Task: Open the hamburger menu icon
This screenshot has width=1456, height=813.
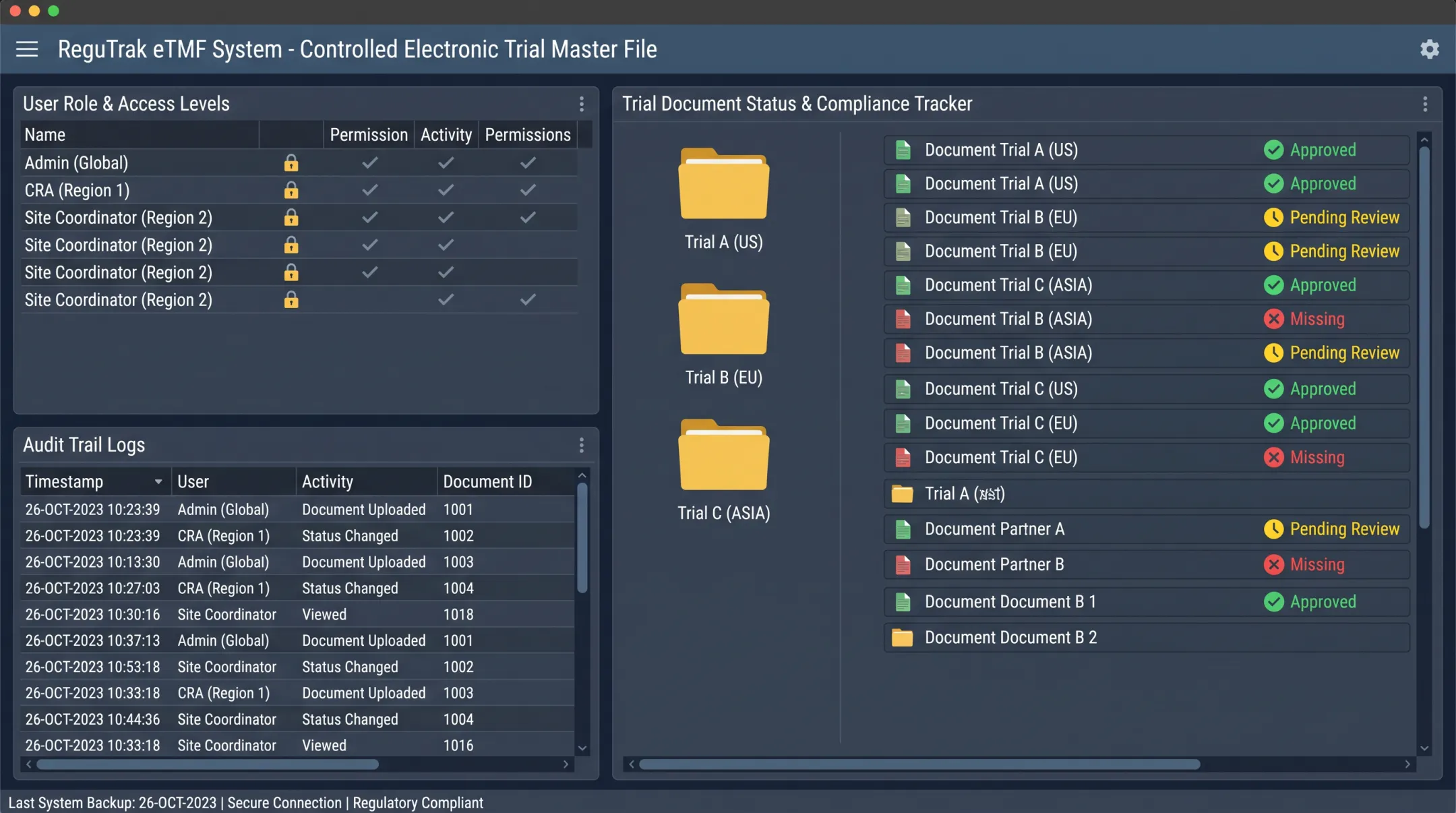Action: click(27, 49)
